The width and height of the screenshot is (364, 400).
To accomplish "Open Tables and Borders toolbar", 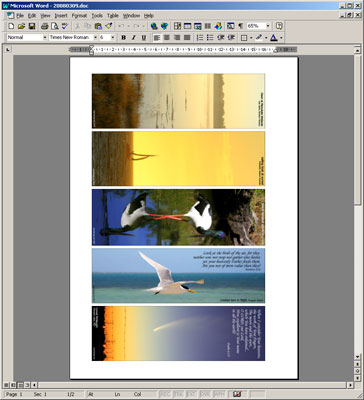I will tap(177, 26).
